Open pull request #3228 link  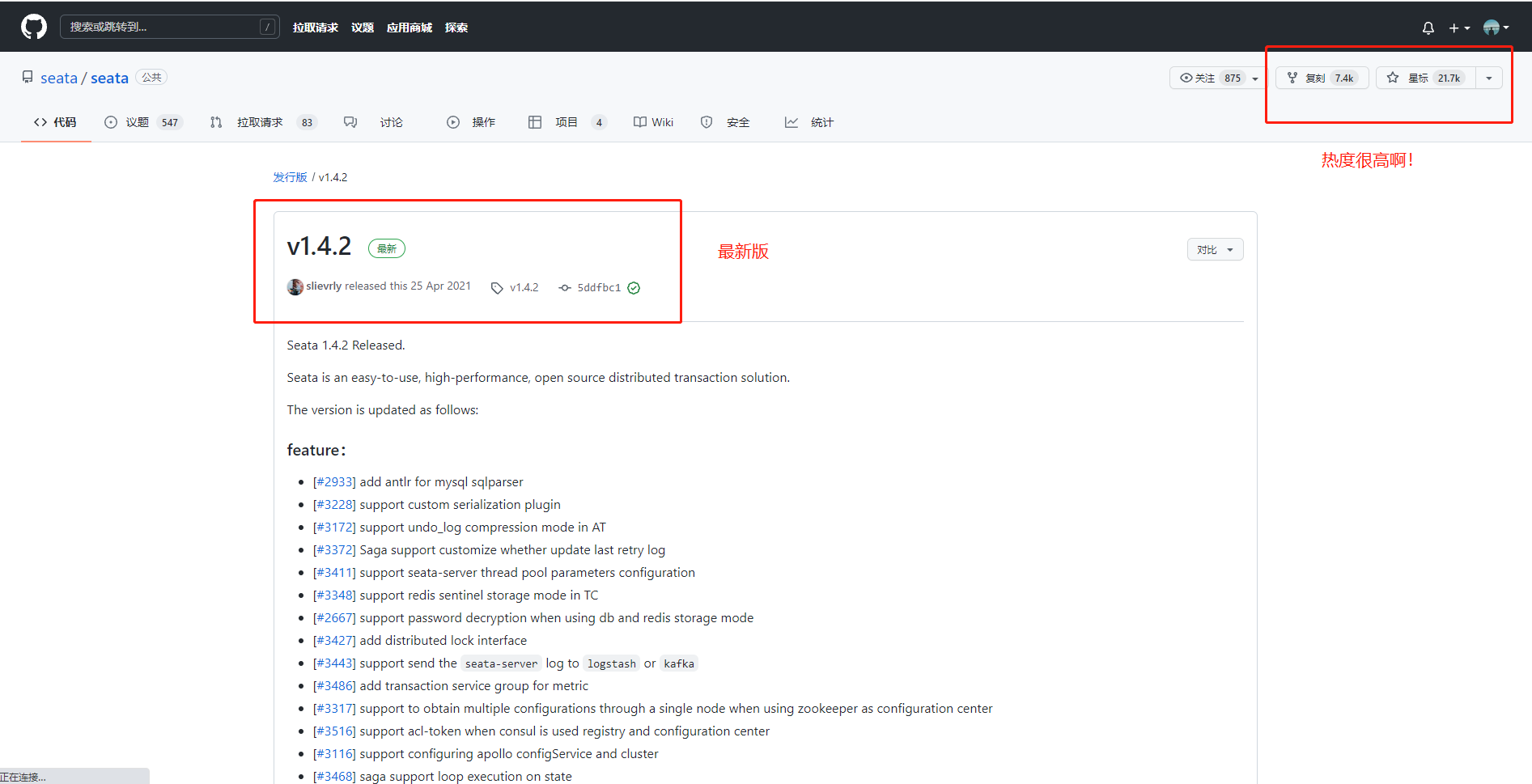(x=334, y=505)
